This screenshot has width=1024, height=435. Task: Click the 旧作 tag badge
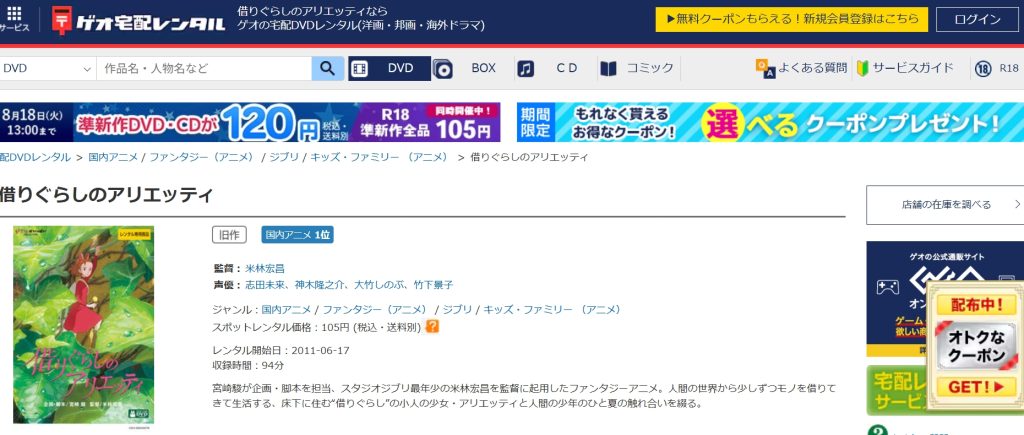tap(229, 235)
